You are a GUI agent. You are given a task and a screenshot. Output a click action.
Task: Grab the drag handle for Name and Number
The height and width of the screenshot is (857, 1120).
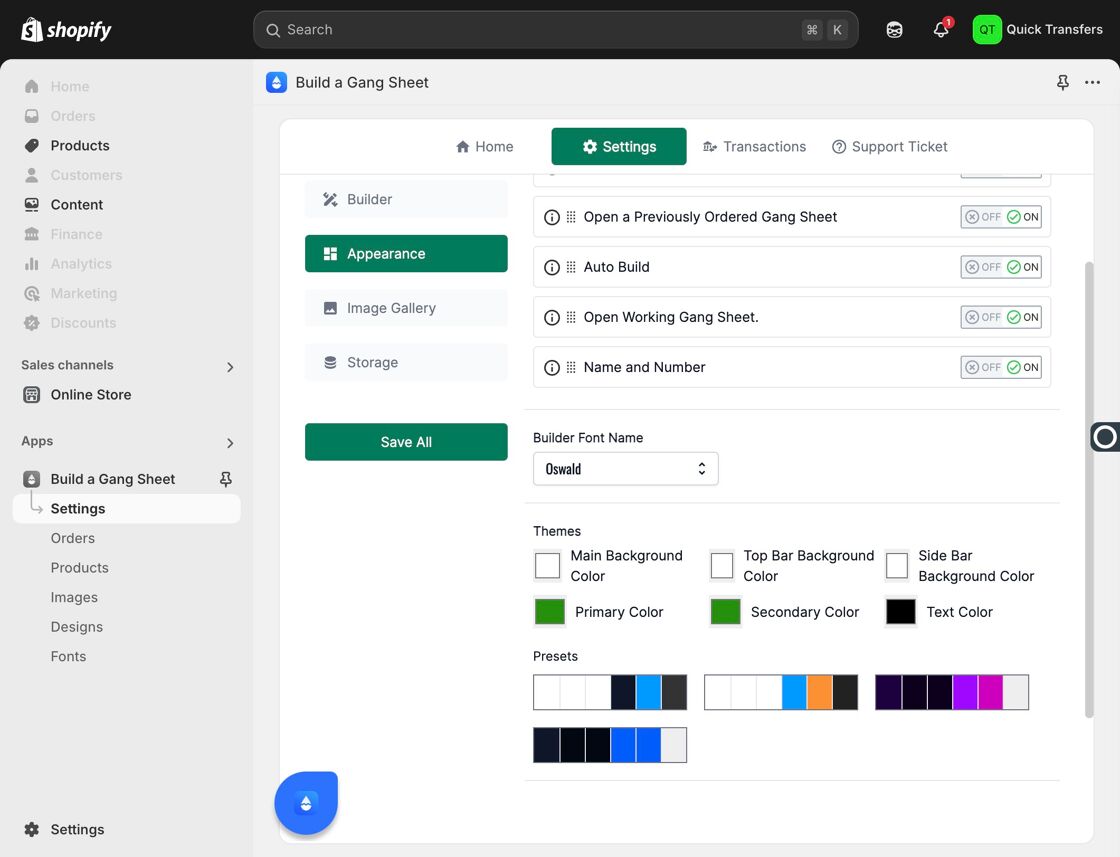pos(571,367)
